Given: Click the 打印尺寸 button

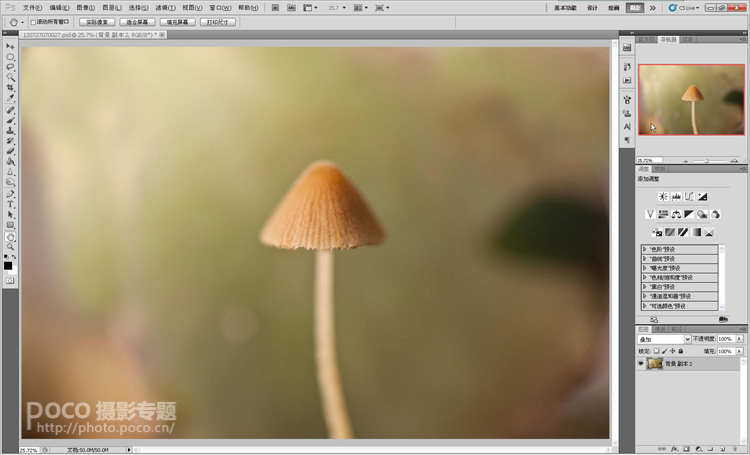Looking at the screenshot, I should click(218, 21).
